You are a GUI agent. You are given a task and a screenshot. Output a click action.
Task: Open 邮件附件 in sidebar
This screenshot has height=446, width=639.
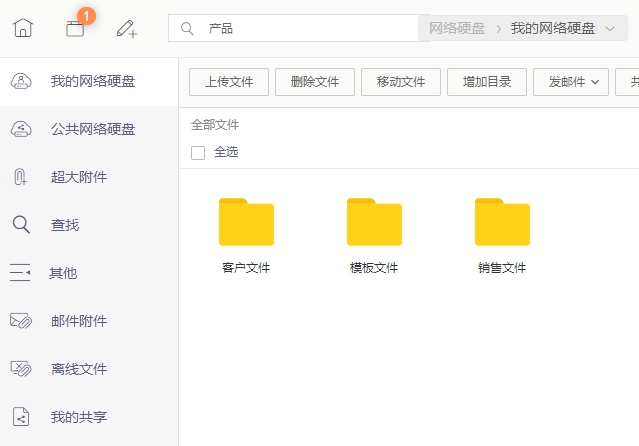[x=79, y=321]
